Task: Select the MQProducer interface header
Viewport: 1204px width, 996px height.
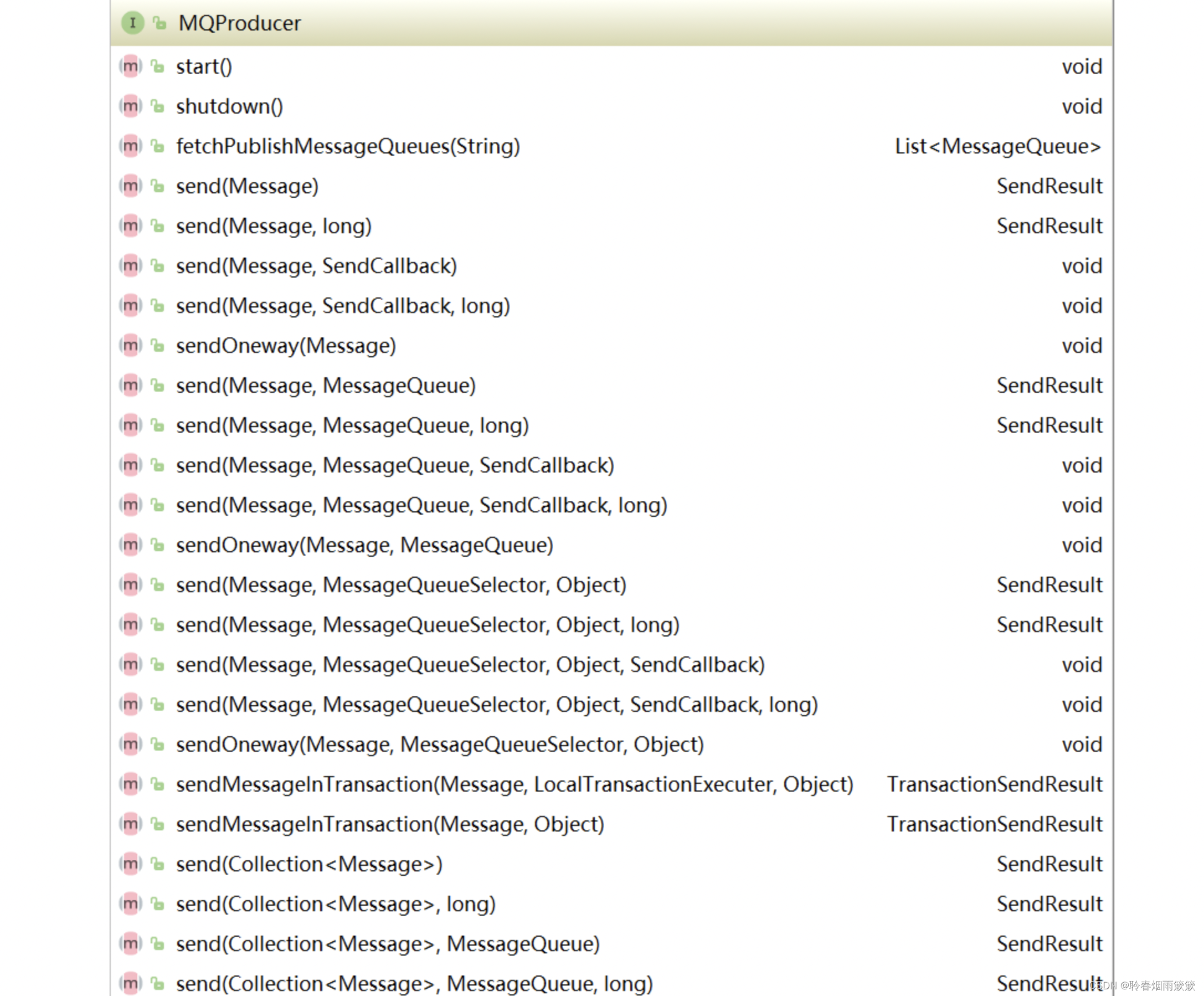Action: [x=611, y=23]
